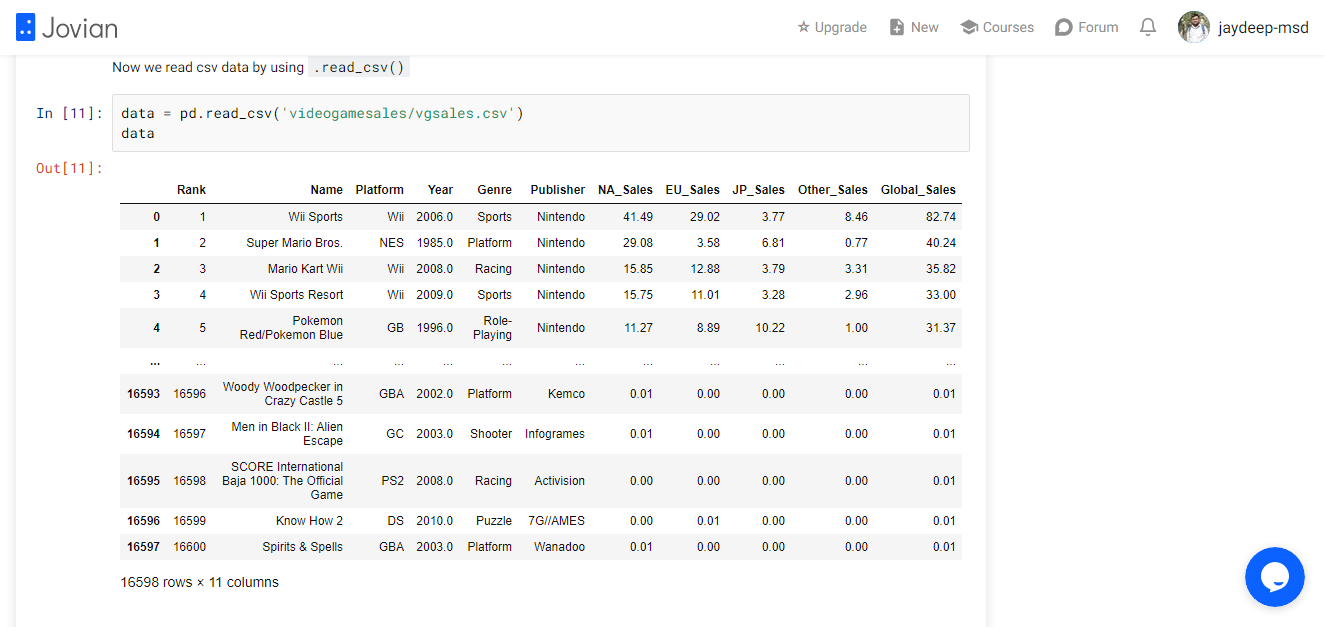Click the Platform column header
Image resolution: width=1325 pixels, height=627 pixels.
[380, 190]
